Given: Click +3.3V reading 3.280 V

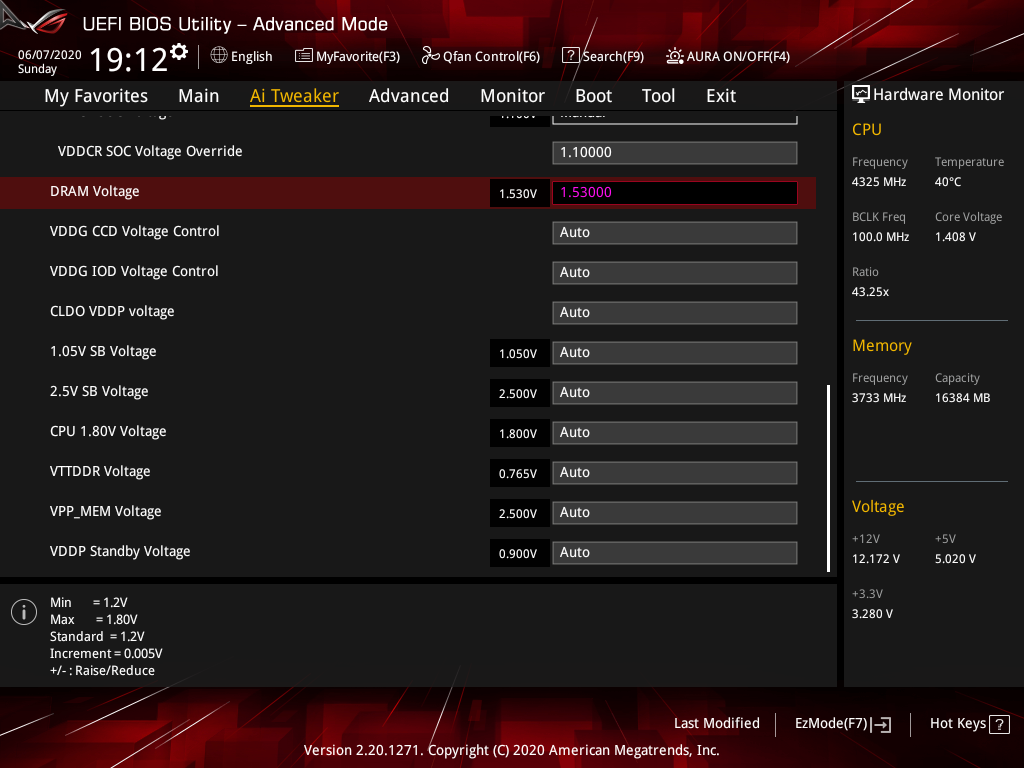Looking at the screenshot, I should pos(872,614).
